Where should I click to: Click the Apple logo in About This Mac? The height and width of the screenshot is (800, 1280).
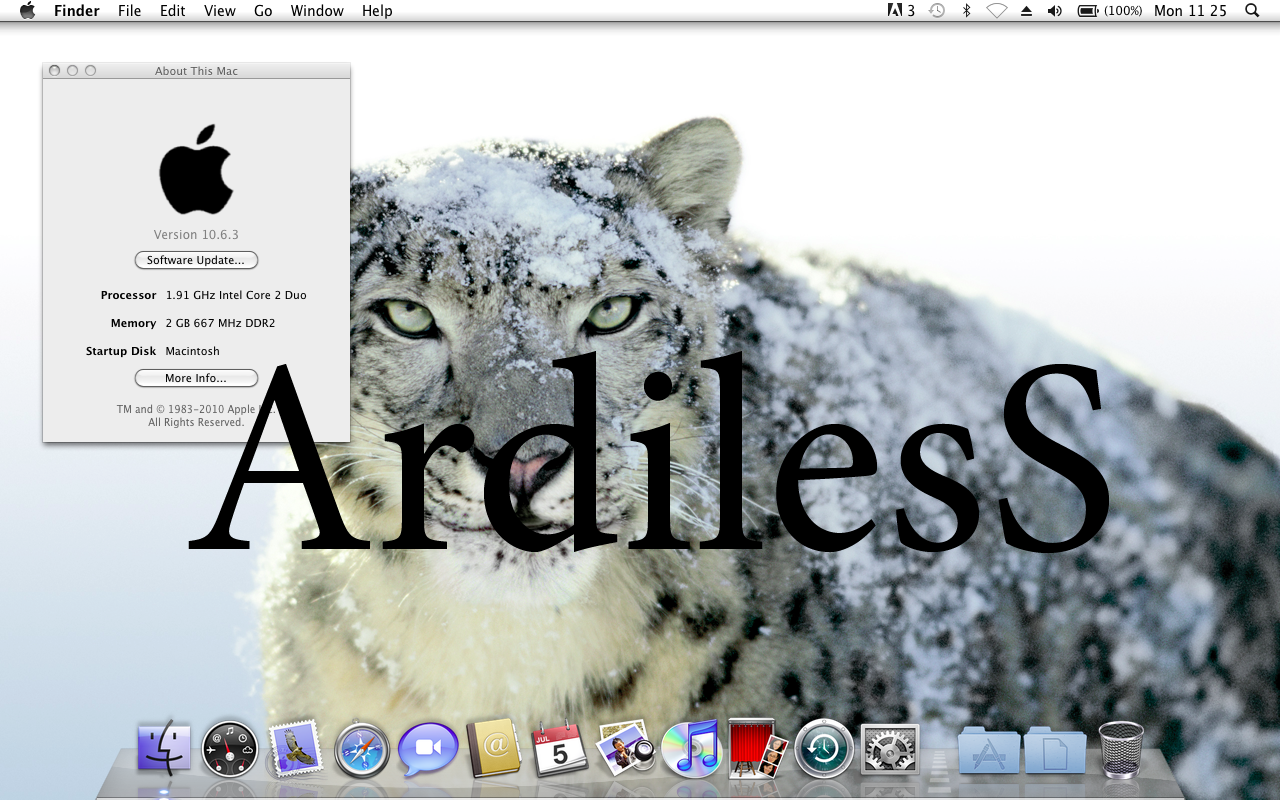click(196, 169)
